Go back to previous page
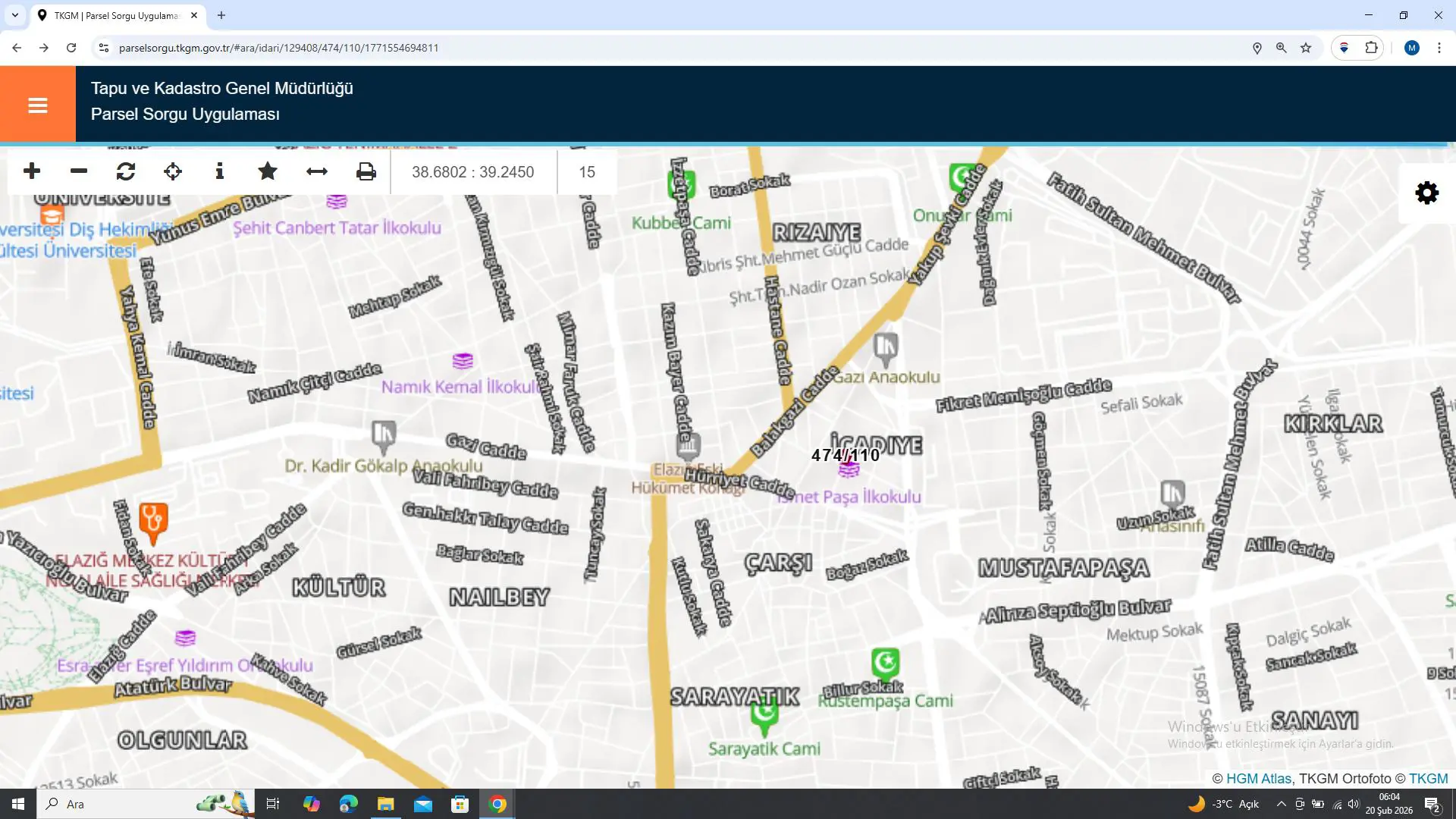1456x819 pixels. tap(17, 48)
